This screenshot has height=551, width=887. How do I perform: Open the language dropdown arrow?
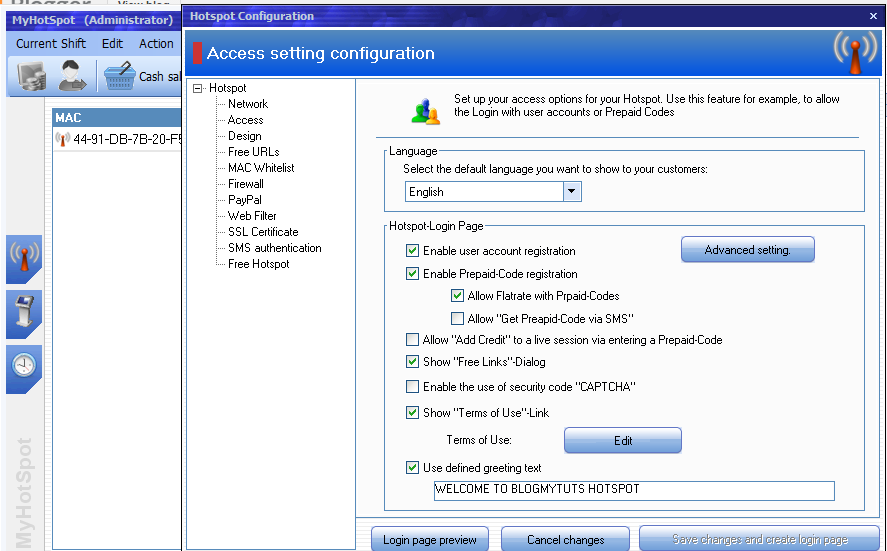click(x=572, y=191)
